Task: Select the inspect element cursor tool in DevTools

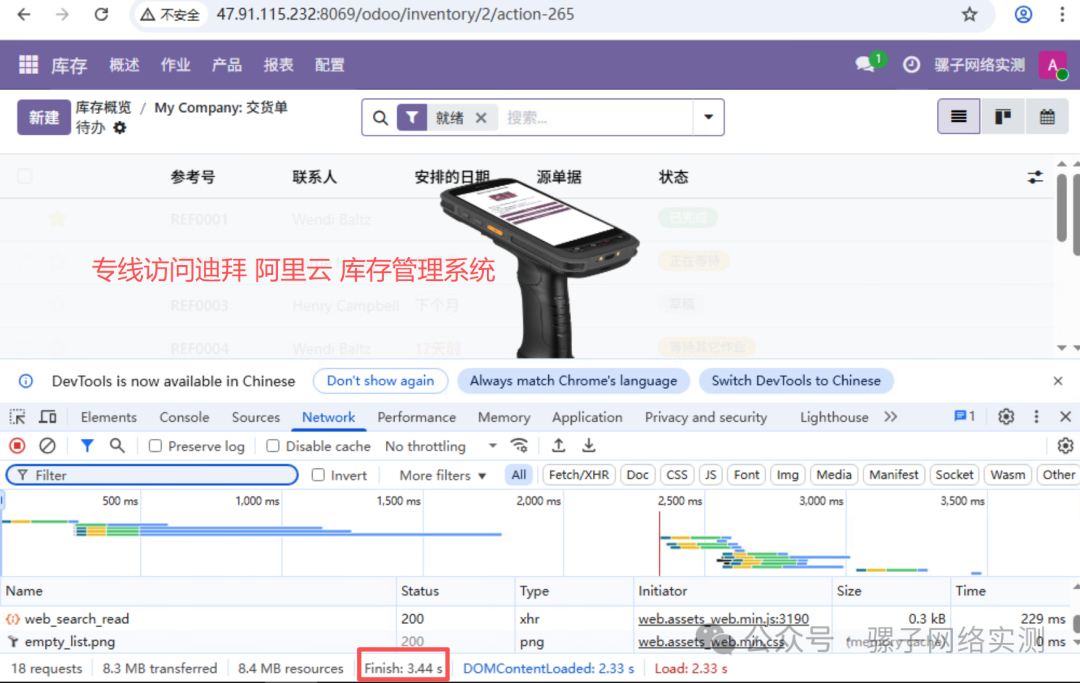Action: coord(15,417)
